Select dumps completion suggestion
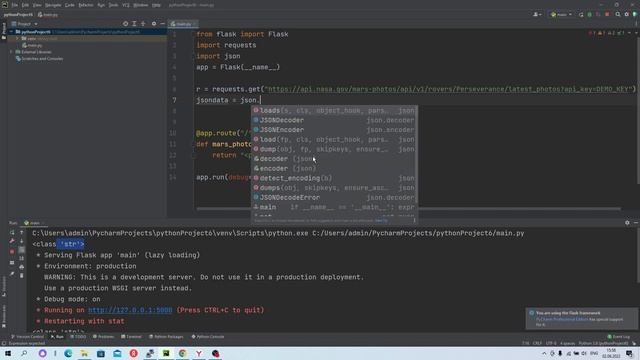The image size is (640, 360). tap(334, 188)
